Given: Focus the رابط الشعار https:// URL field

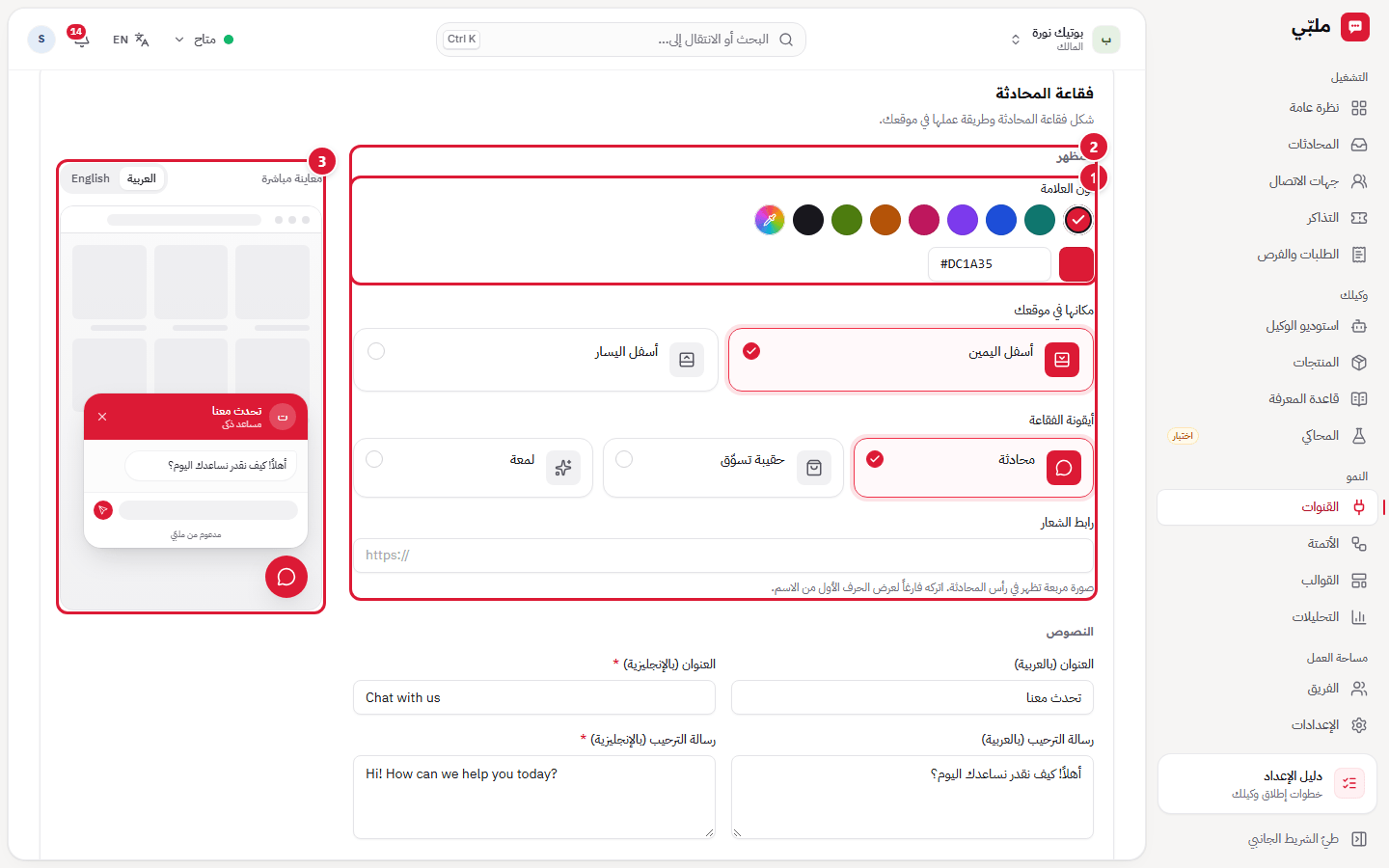Looking at the screenshot, I should (723, 556).
